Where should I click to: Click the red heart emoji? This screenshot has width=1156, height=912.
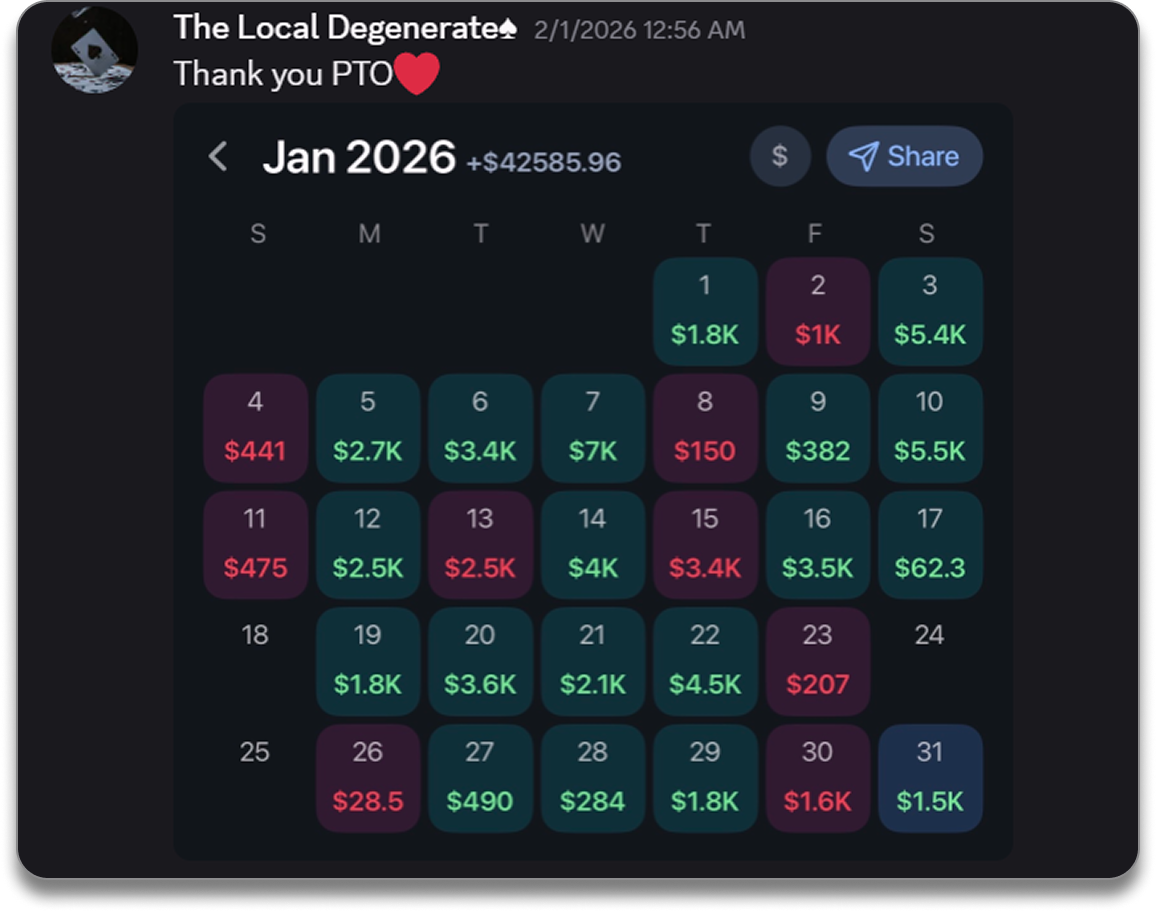coord(417,75)
